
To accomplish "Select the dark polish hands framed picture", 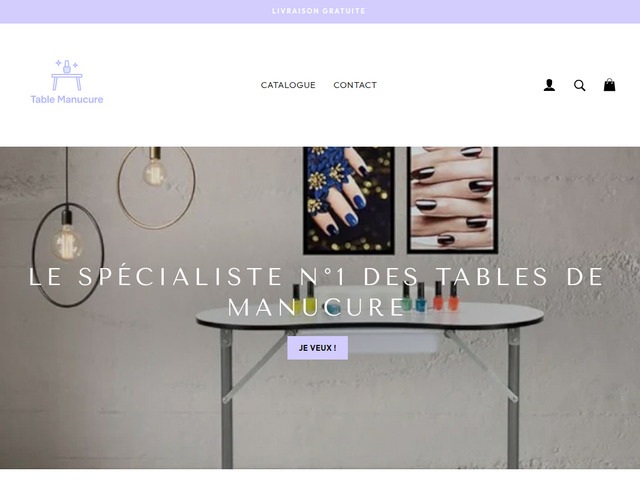I will pyautogui.click(x=452, y=200).
